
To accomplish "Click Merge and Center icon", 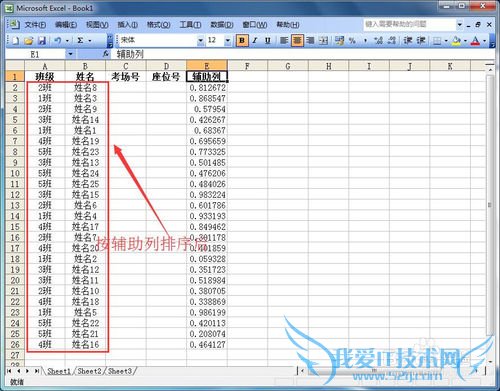I will coord(323,41).
